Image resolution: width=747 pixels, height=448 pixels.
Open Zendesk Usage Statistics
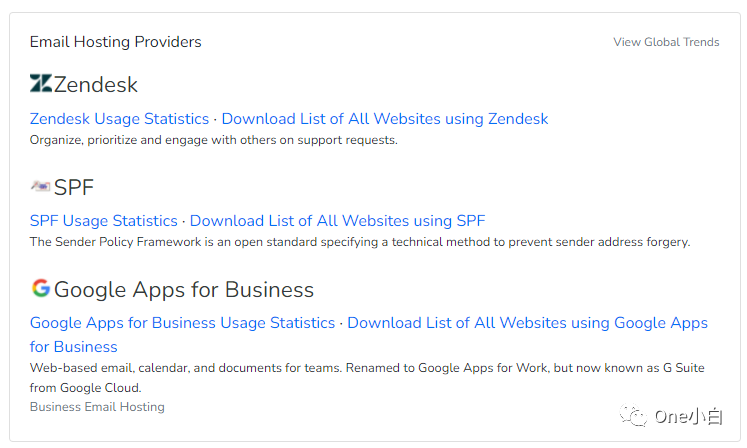[x=119, y=119]
